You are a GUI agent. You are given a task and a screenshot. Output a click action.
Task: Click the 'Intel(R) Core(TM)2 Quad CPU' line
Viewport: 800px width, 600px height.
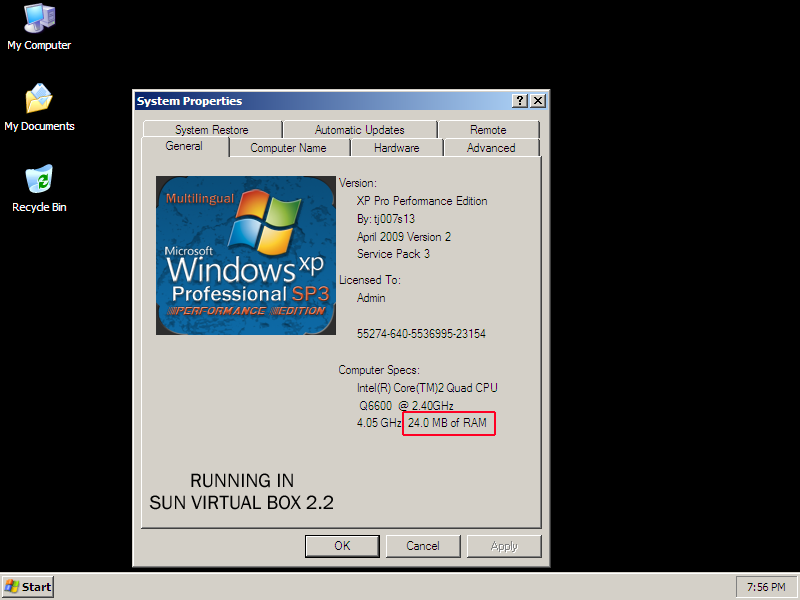[427, 388]
